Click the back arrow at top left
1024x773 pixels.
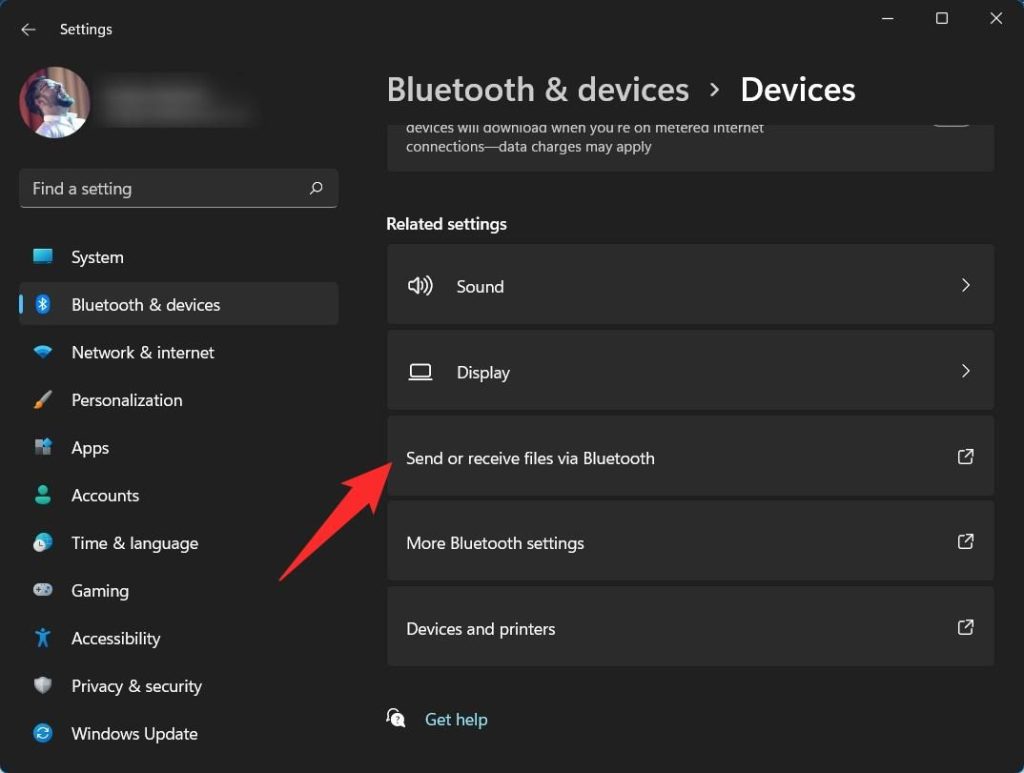click(x=28, y=29)
